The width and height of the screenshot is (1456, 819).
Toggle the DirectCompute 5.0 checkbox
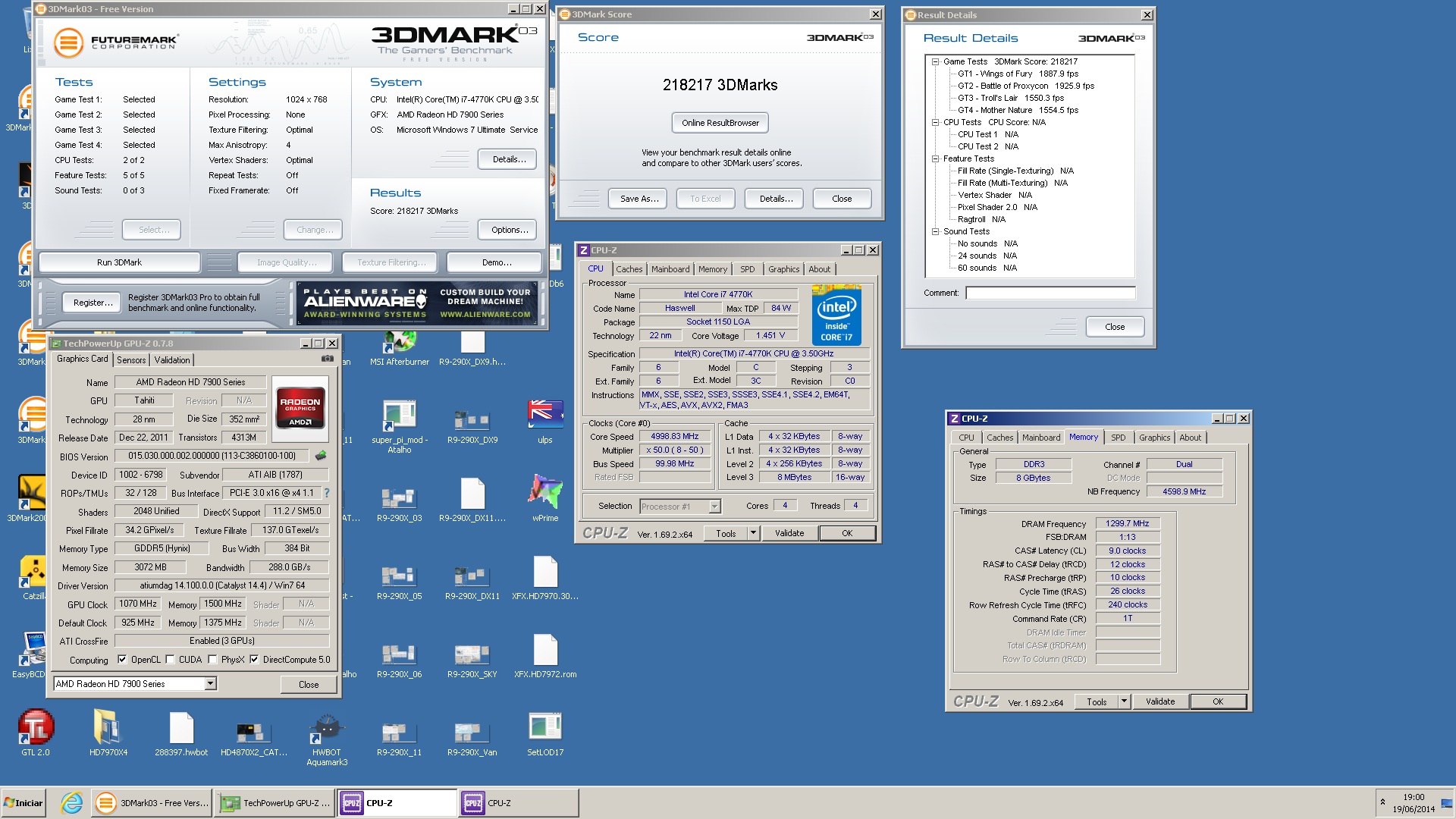pos(254,660)
